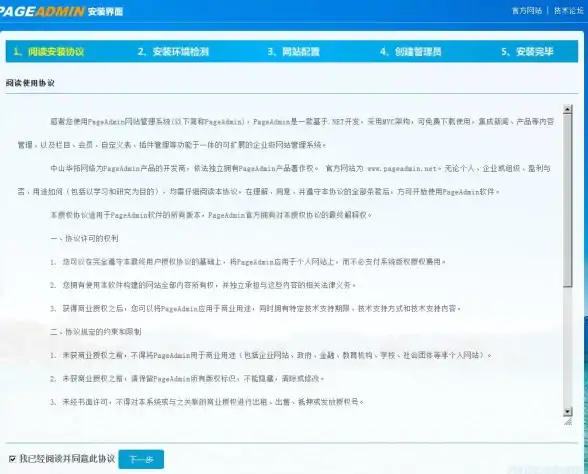Click the agreement scrollbar thumb

coord(567,201)
